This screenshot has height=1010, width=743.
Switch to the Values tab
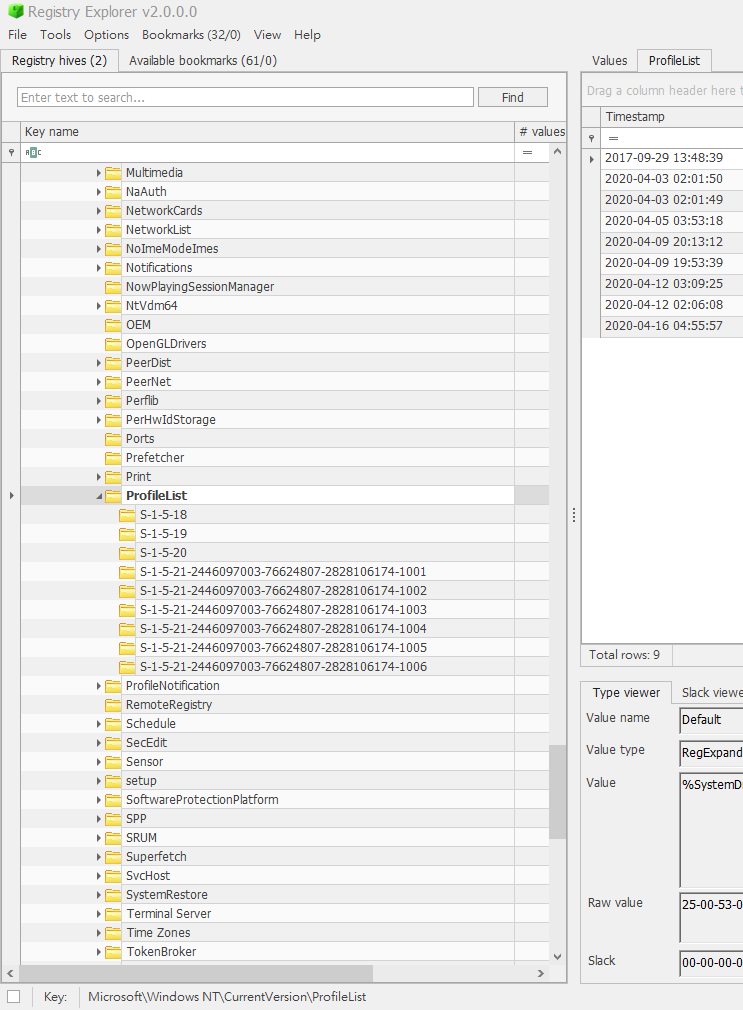[610, 61]
